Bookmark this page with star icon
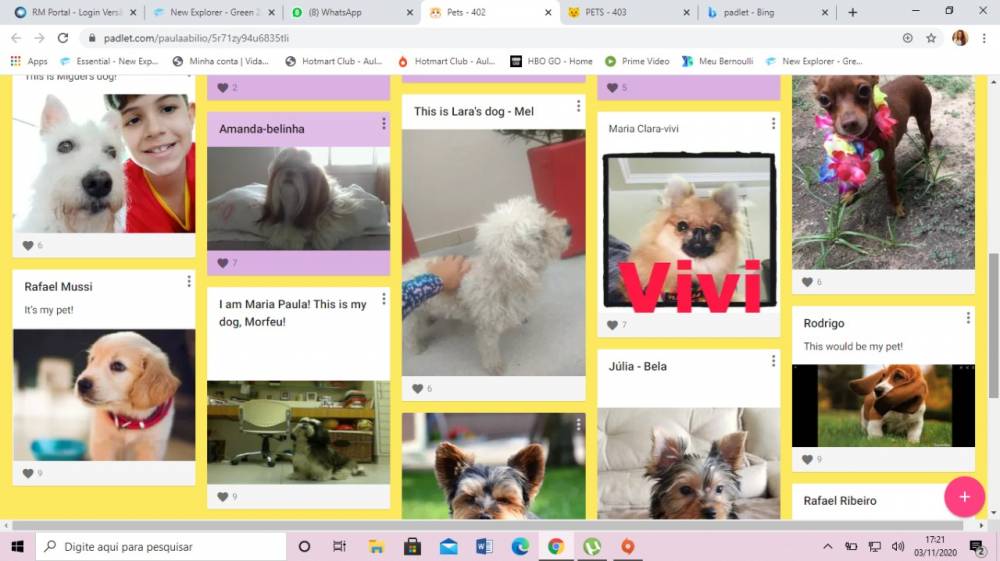Viewport: 1000px width, 561px height. (931, 38)
